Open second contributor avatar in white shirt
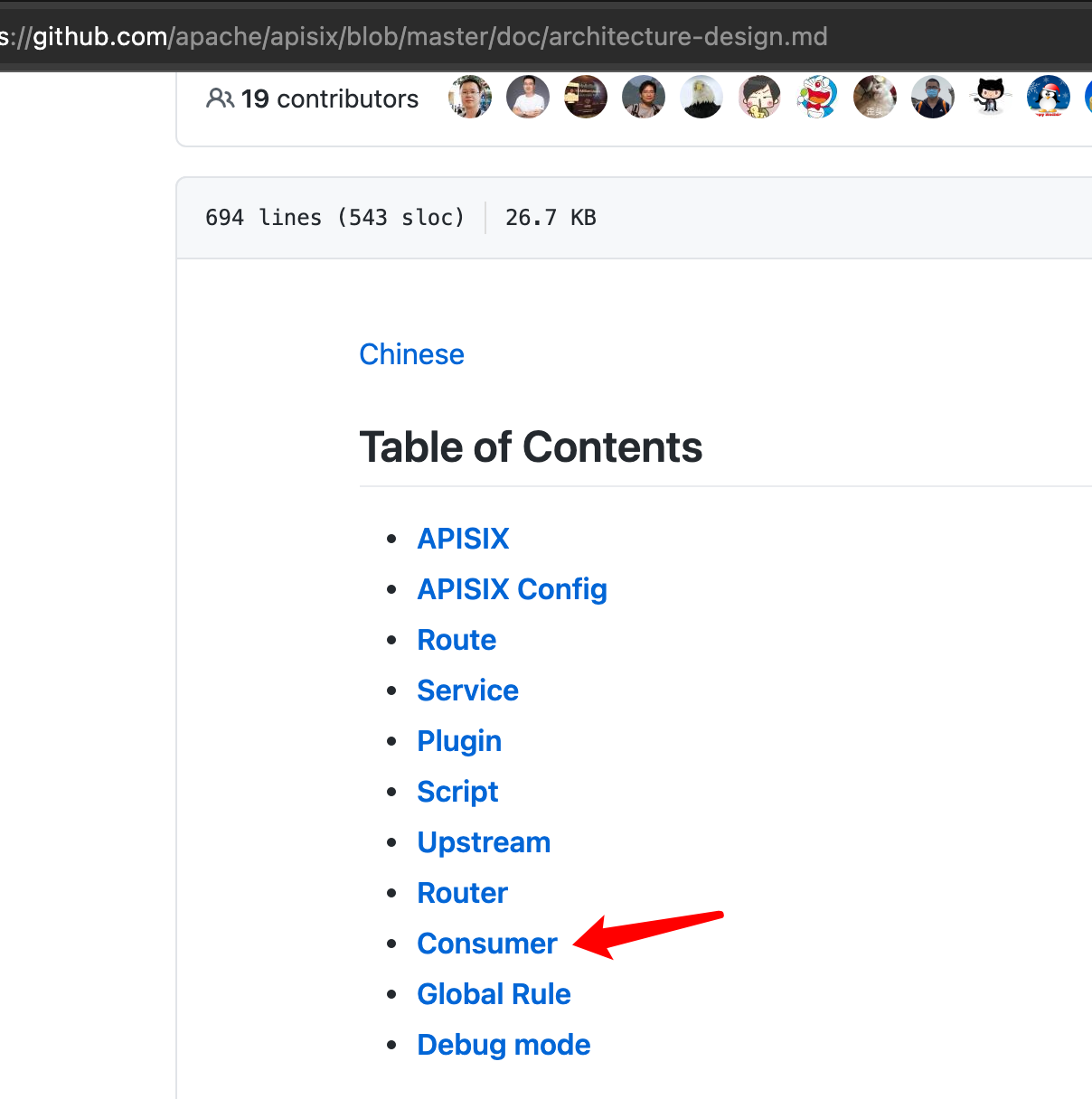 point(528,97)
